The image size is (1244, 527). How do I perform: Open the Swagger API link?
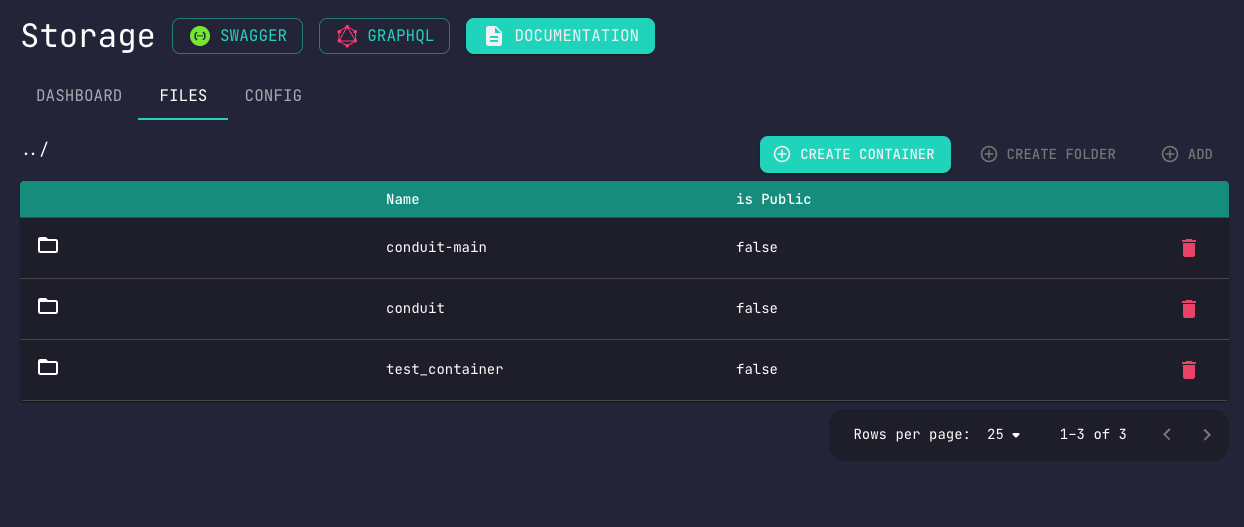click(237, 36)
